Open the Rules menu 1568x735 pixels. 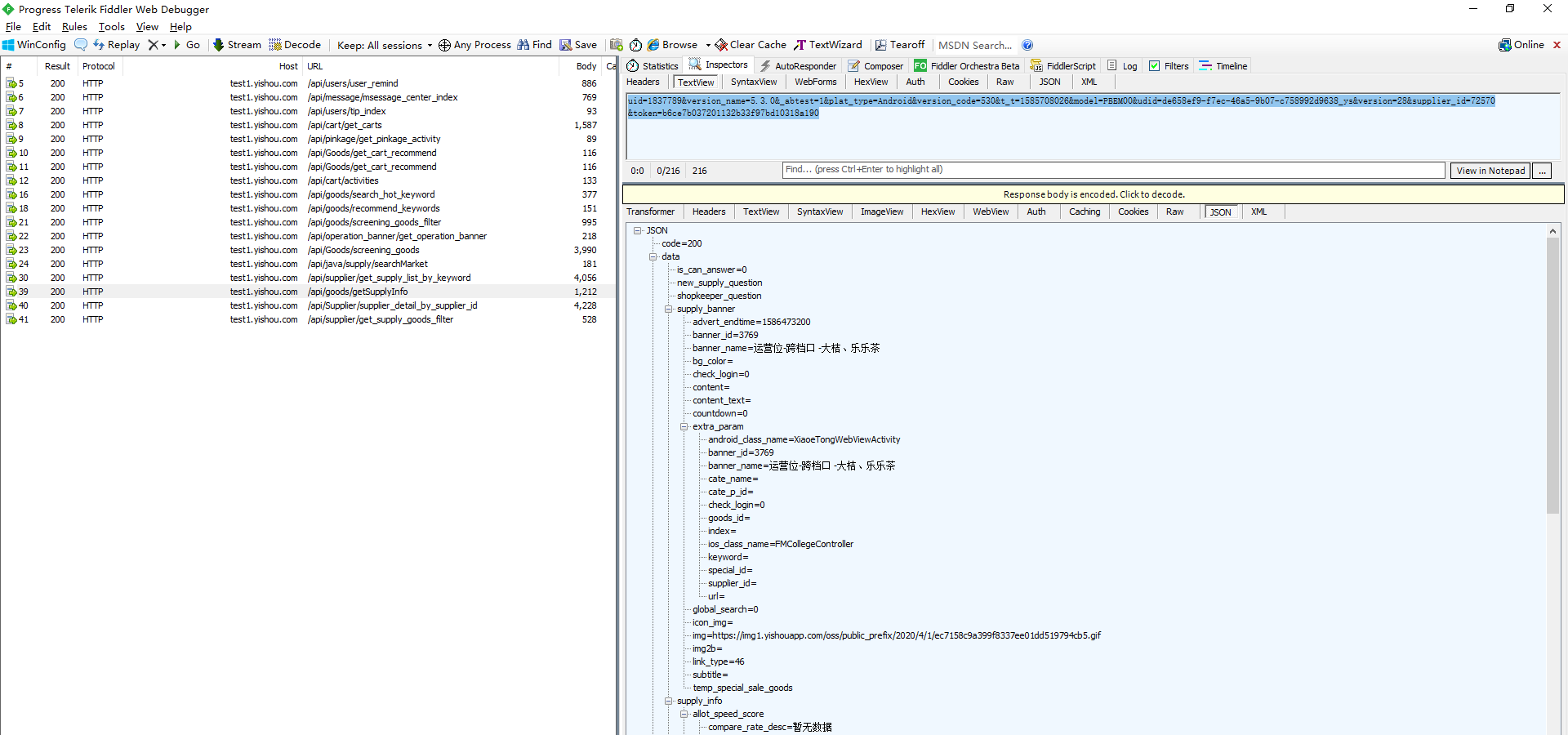point(74,27)
